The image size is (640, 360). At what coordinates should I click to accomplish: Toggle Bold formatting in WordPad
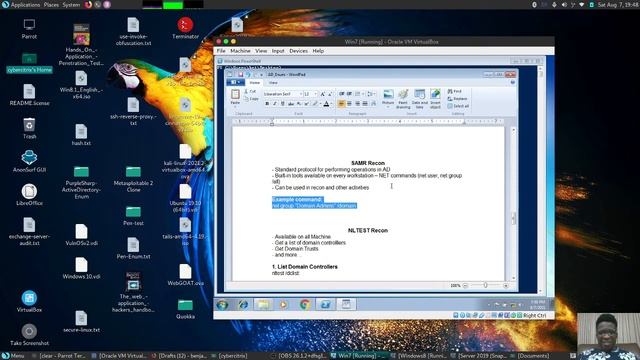267,104
